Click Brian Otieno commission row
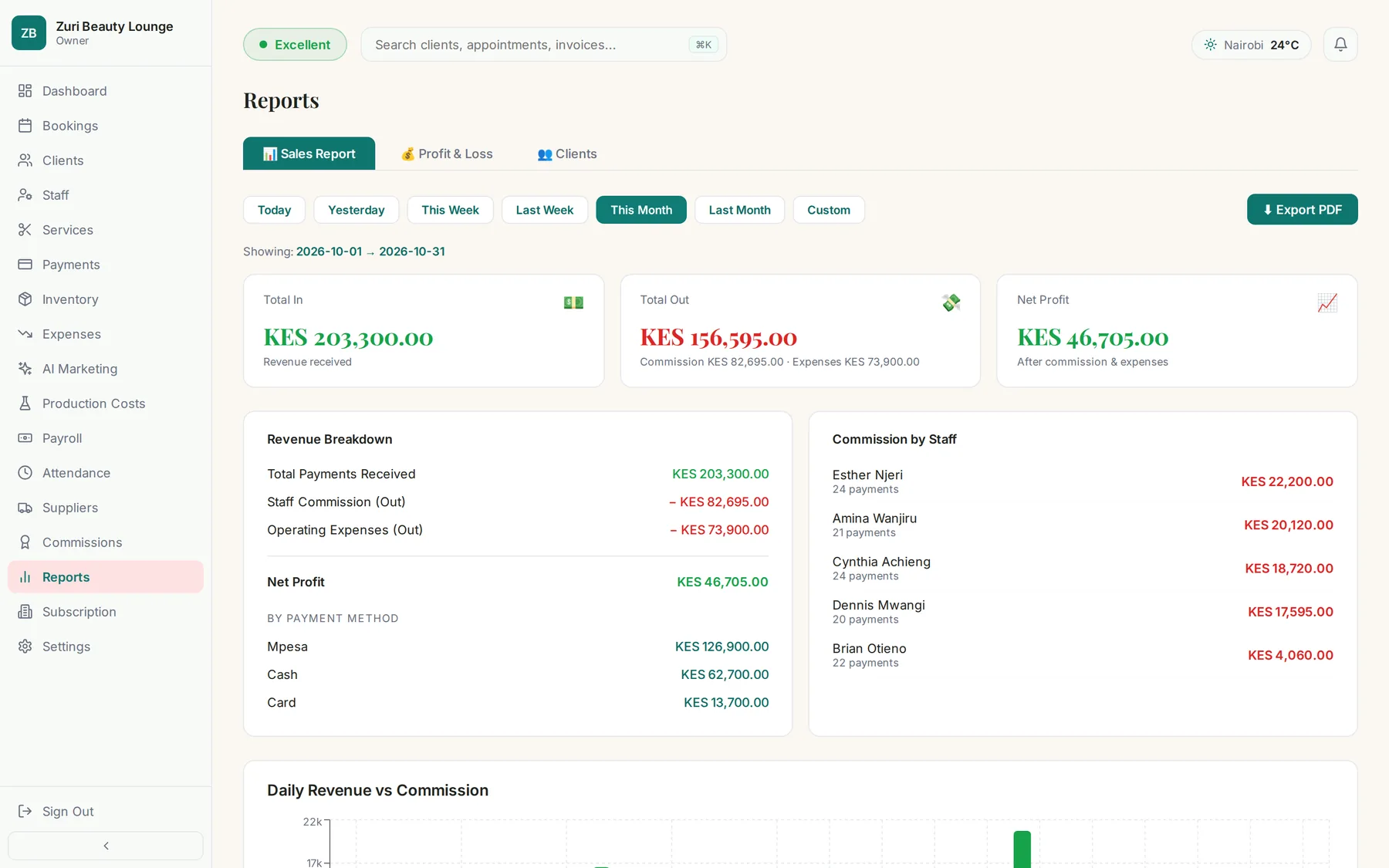1389x868 pixels. (1083, 655)
